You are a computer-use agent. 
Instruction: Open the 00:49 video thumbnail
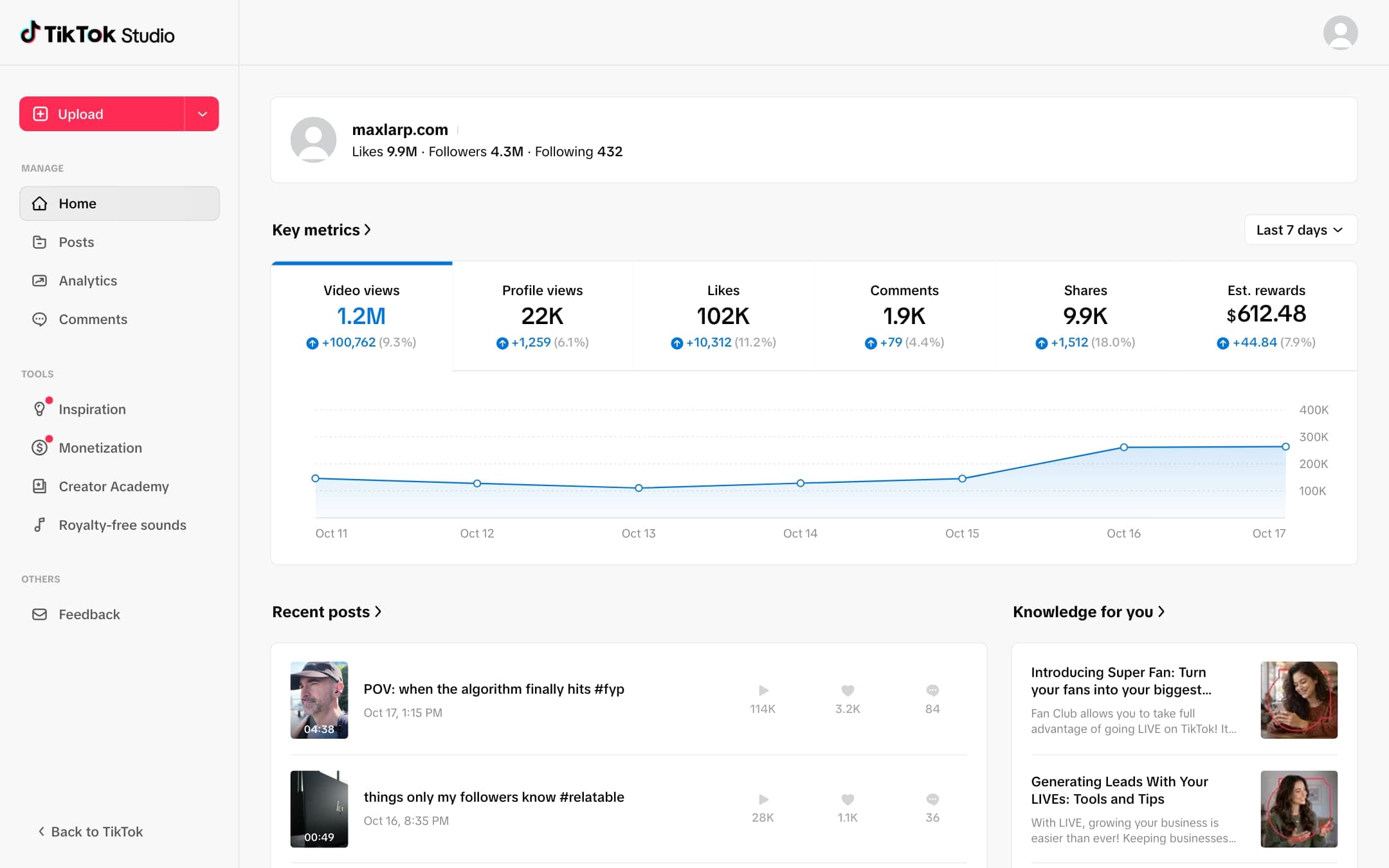point(319,809)
